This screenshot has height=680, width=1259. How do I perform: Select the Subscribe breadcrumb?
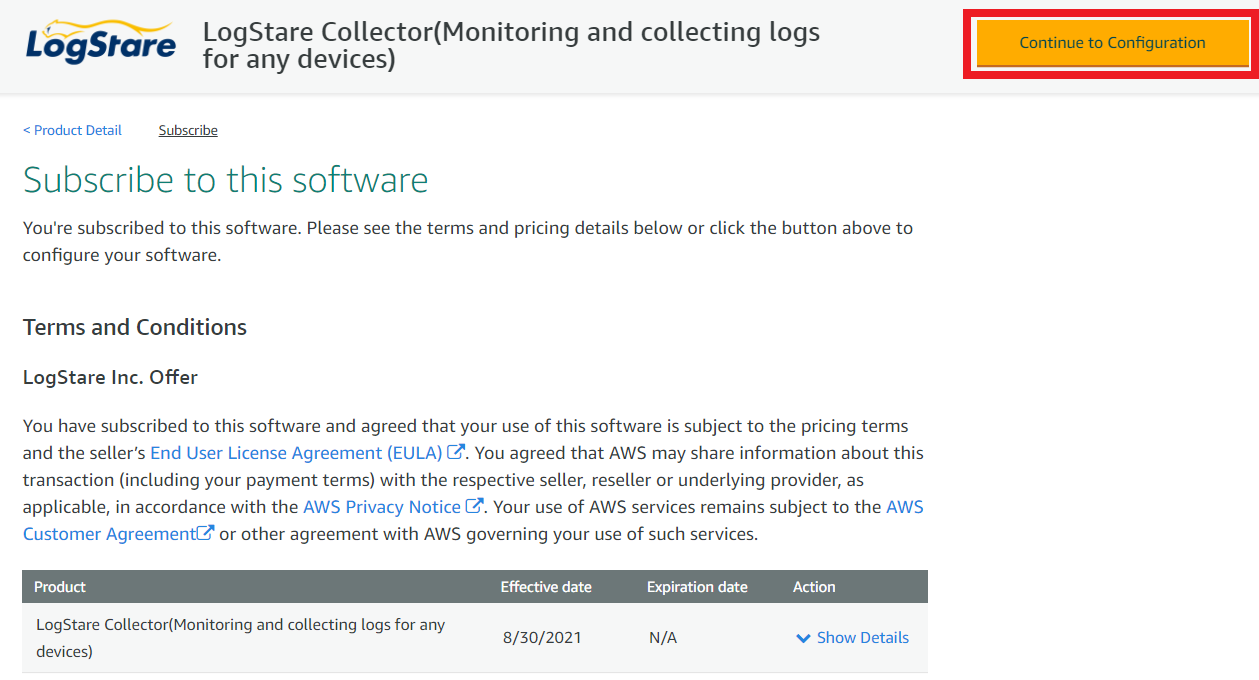[x=188, y=130]
